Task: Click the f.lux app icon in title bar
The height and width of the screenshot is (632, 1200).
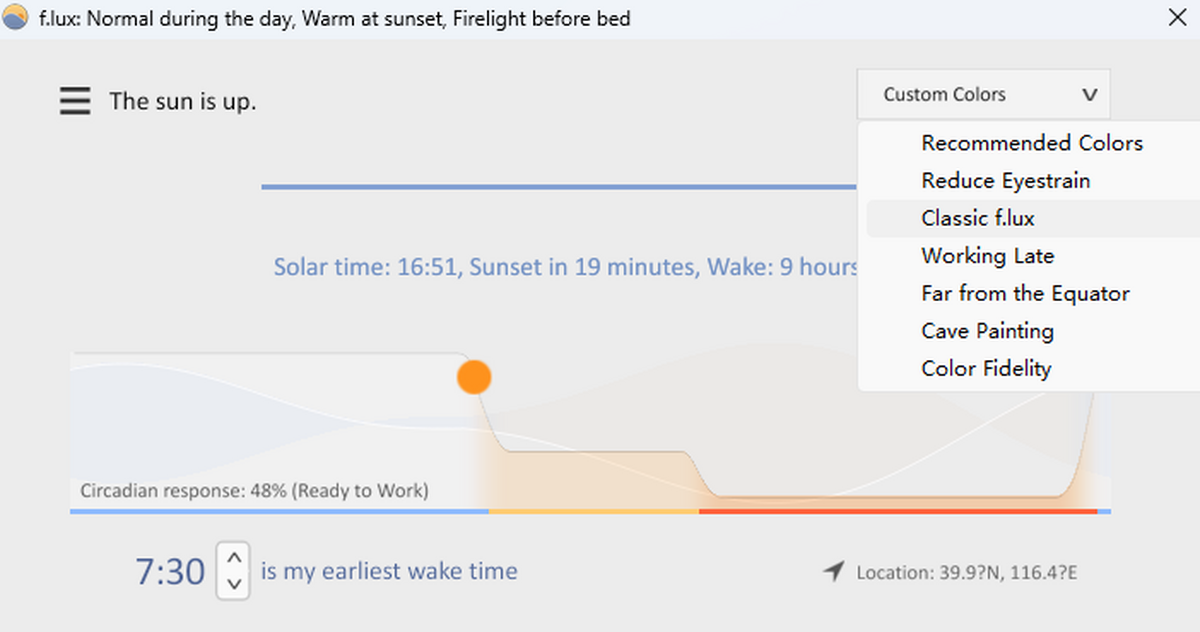Action: [15, 18]
